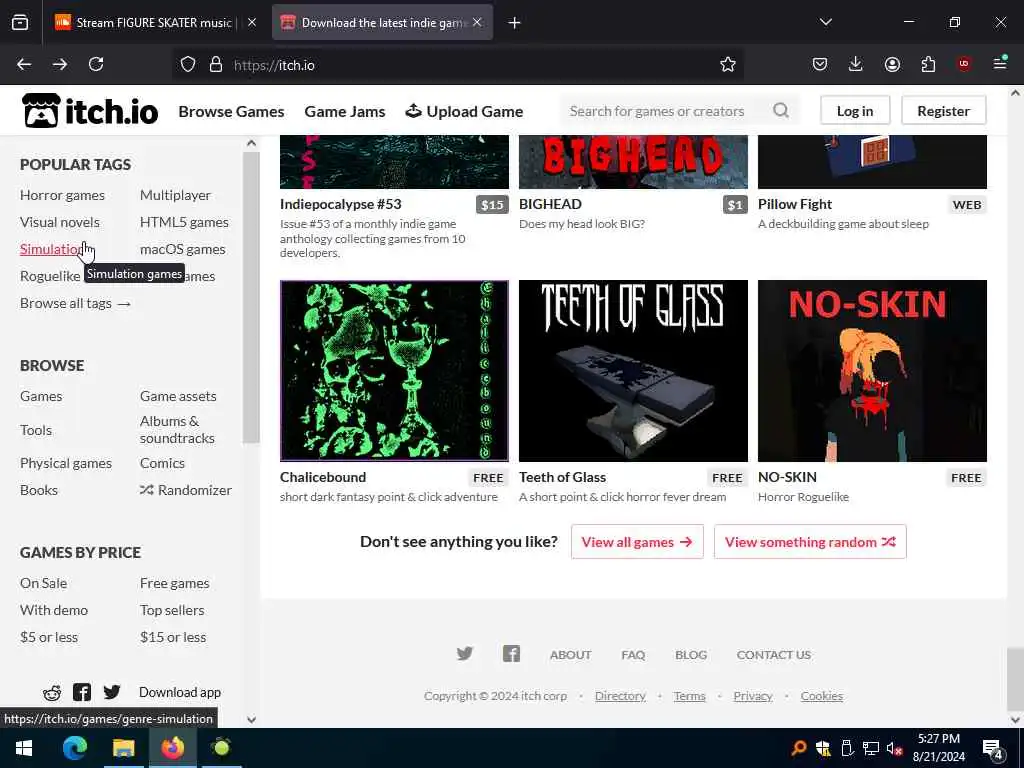Launch Microsoft Edge from the taskbar
Image resolution: width=1024 pixels, height=768 pixels.
coord(74,748)
